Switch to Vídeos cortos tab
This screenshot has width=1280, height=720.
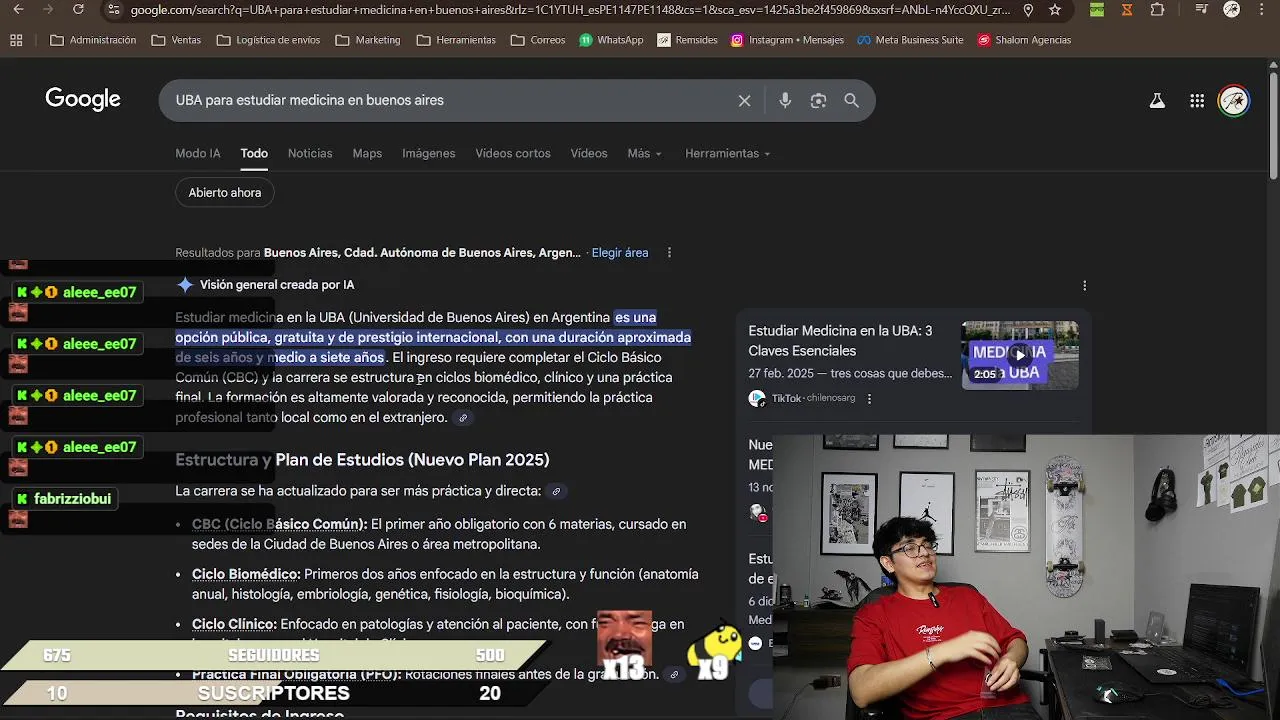coord(513,153)
